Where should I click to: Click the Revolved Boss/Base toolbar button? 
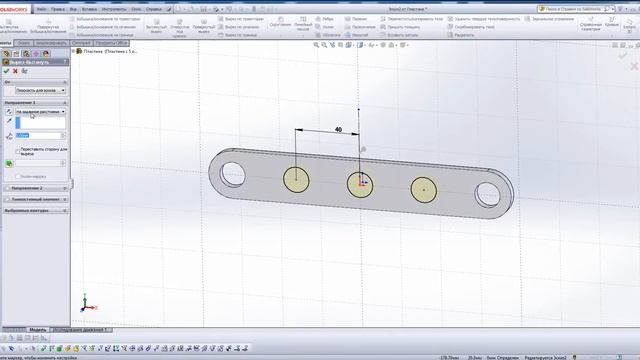(48, 27)
